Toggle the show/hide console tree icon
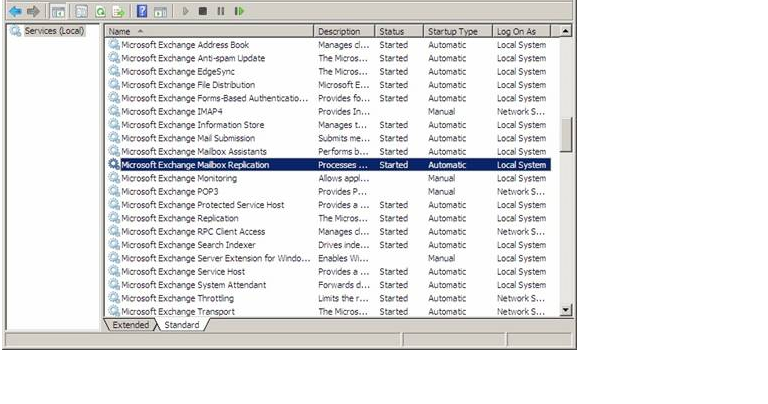The width and height of the screenshot is (768, 404). point(58,11)
